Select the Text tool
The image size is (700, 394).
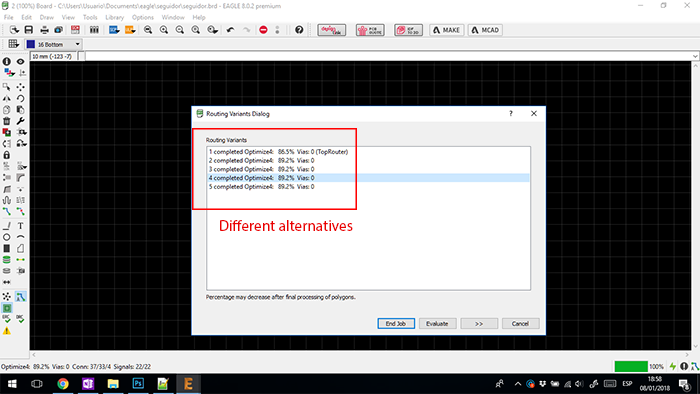point(21,226)
